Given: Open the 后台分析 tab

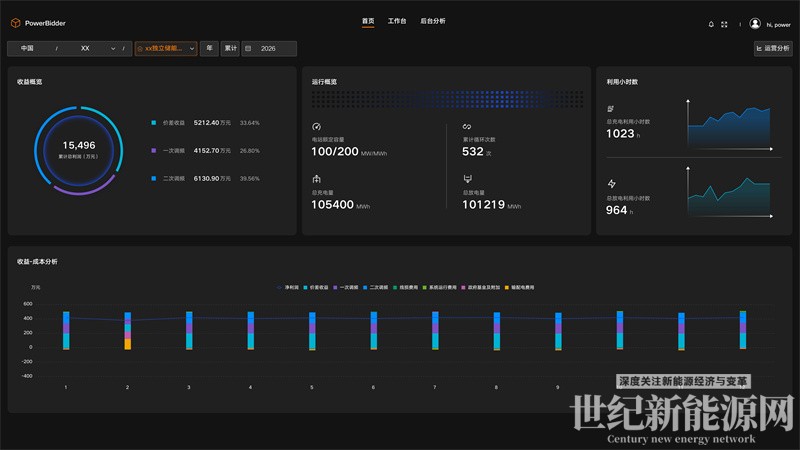Looking at the screenshot, I should (x=433, y=21).
